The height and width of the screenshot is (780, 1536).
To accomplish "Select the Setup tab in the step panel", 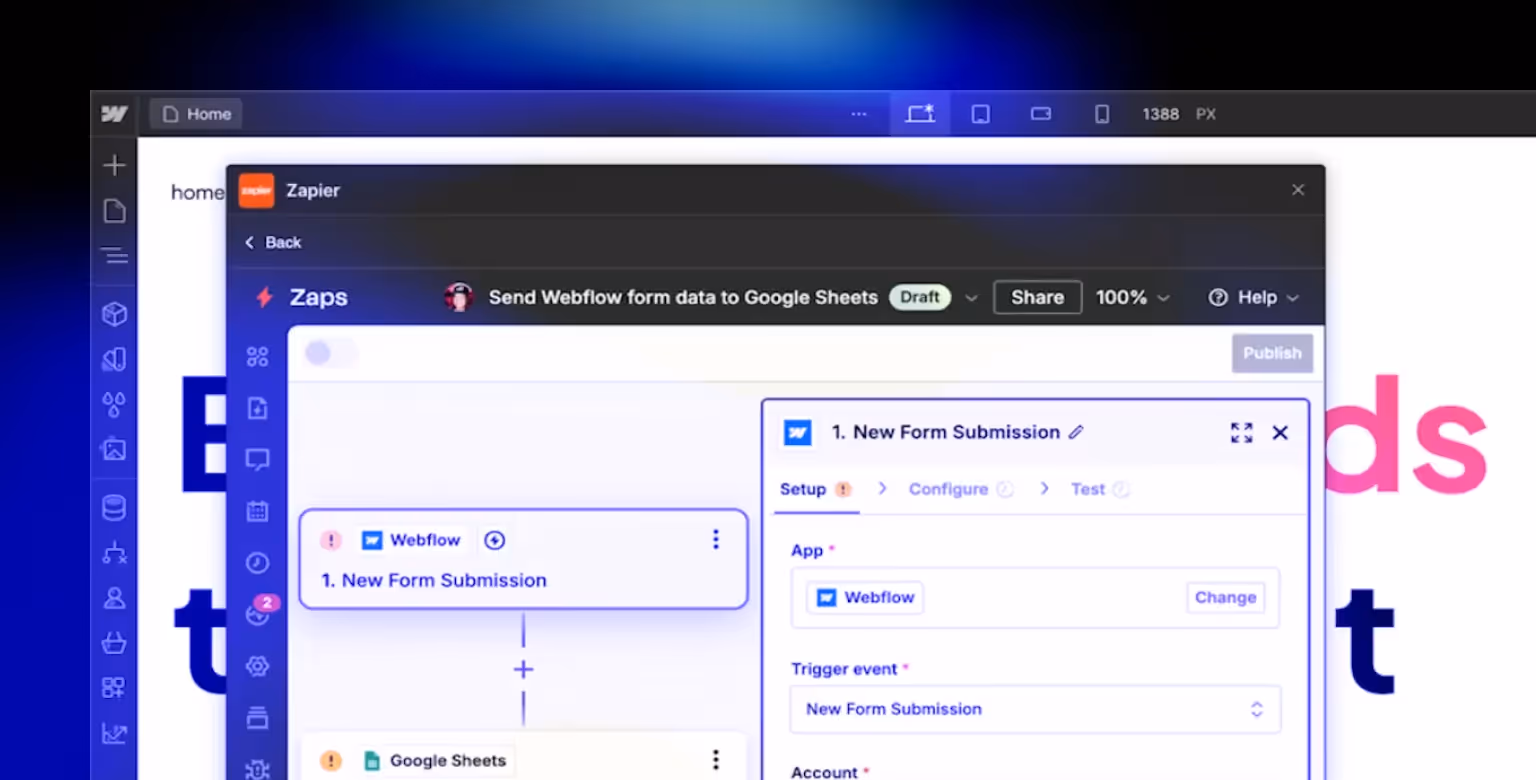I will point(803,489).
